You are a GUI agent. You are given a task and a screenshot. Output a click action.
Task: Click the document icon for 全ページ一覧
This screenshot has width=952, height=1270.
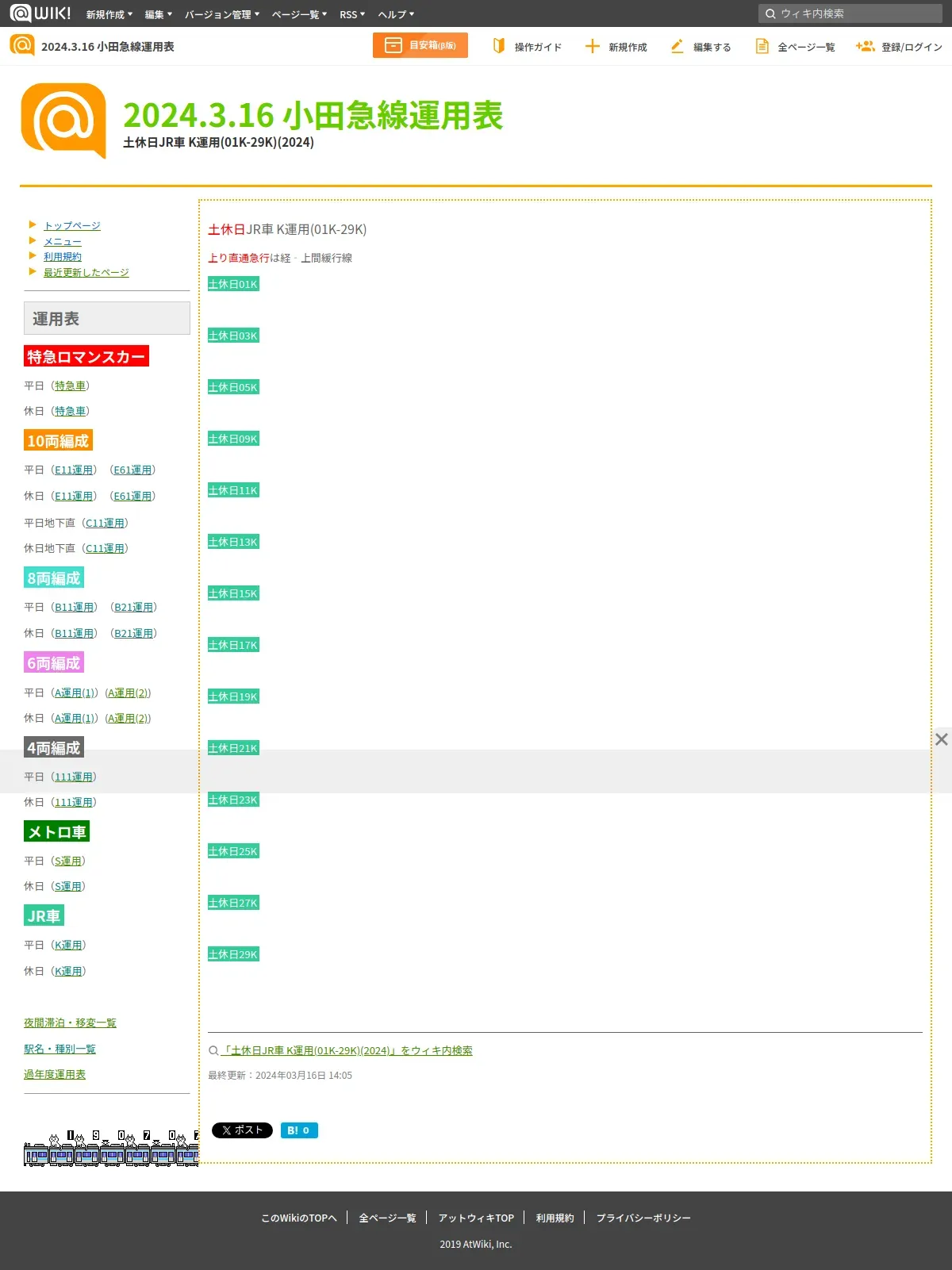762,46
